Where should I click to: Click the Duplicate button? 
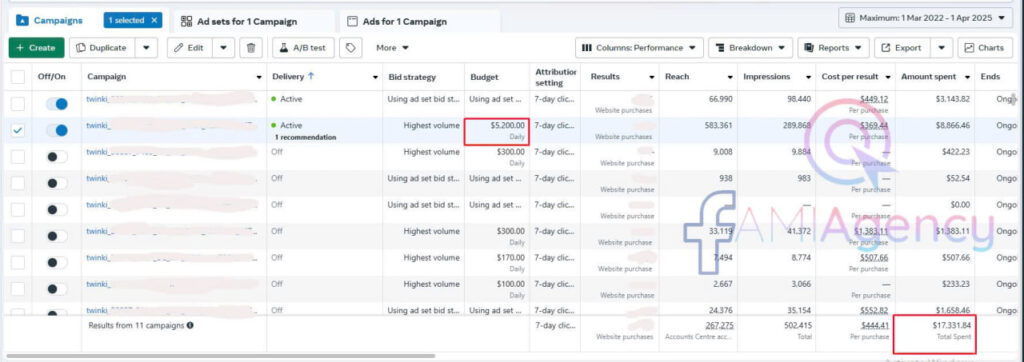[x=102, y=48]
